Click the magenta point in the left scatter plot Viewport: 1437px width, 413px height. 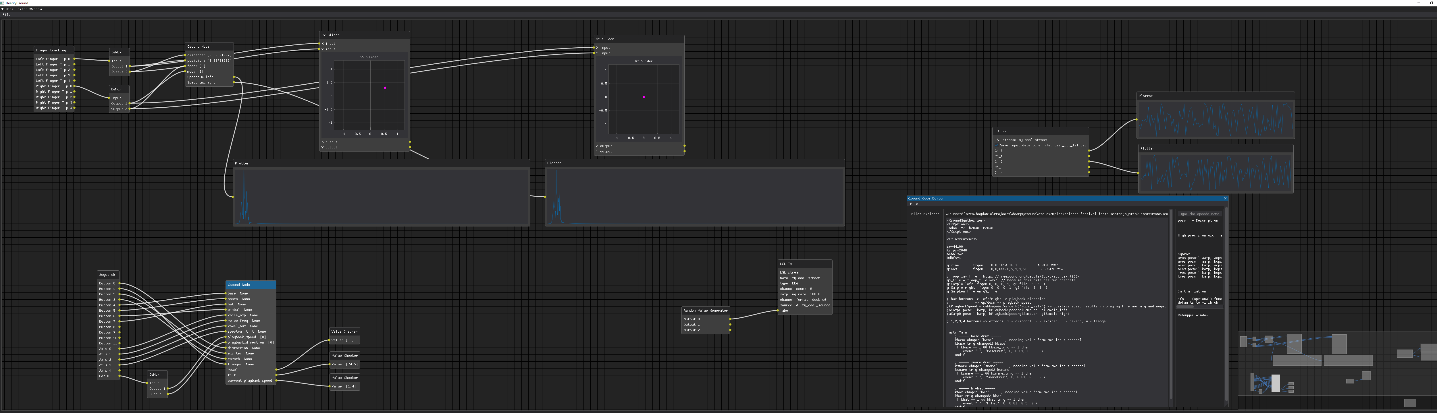click(x=385, y=89)
